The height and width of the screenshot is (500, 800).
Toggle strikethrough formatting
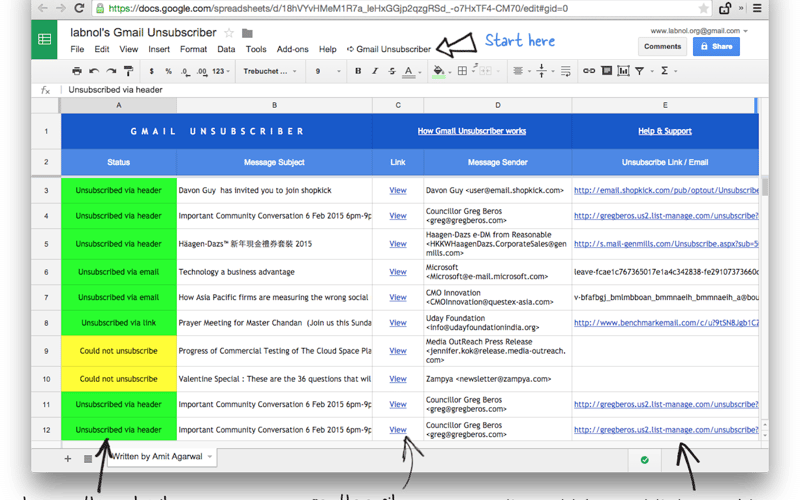pos(391,71)
